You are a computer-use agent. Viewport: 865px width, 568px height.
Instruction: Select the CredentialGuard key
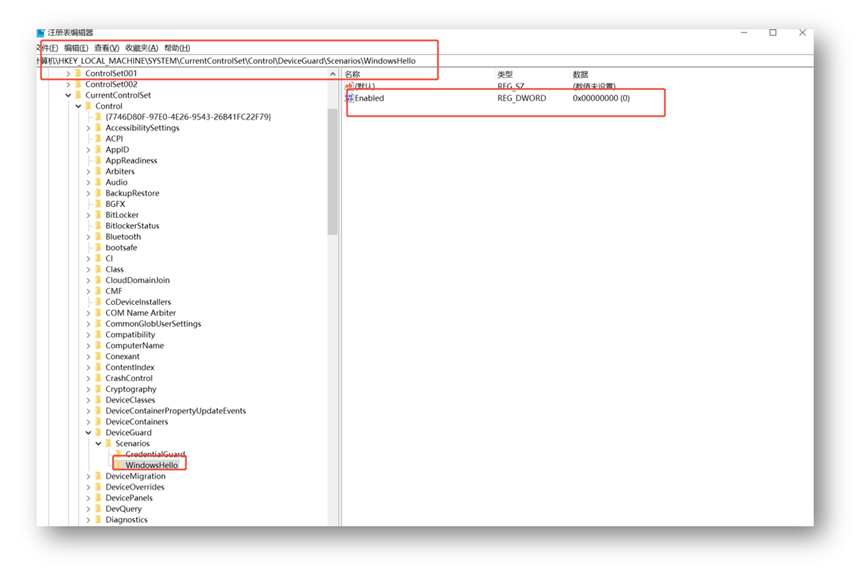(x=155, y=454)
